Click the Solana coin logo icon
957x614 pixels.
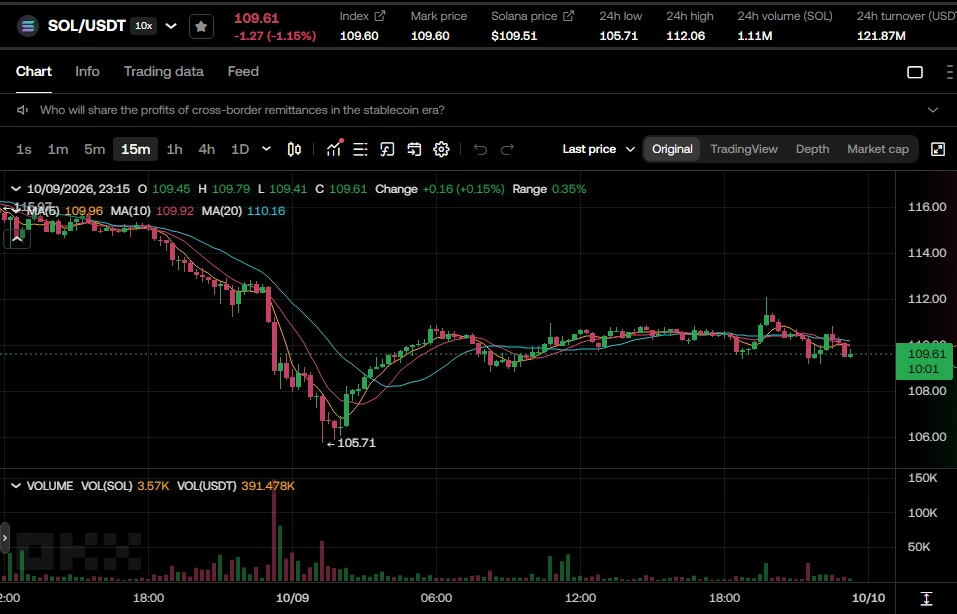click(27, 26)
